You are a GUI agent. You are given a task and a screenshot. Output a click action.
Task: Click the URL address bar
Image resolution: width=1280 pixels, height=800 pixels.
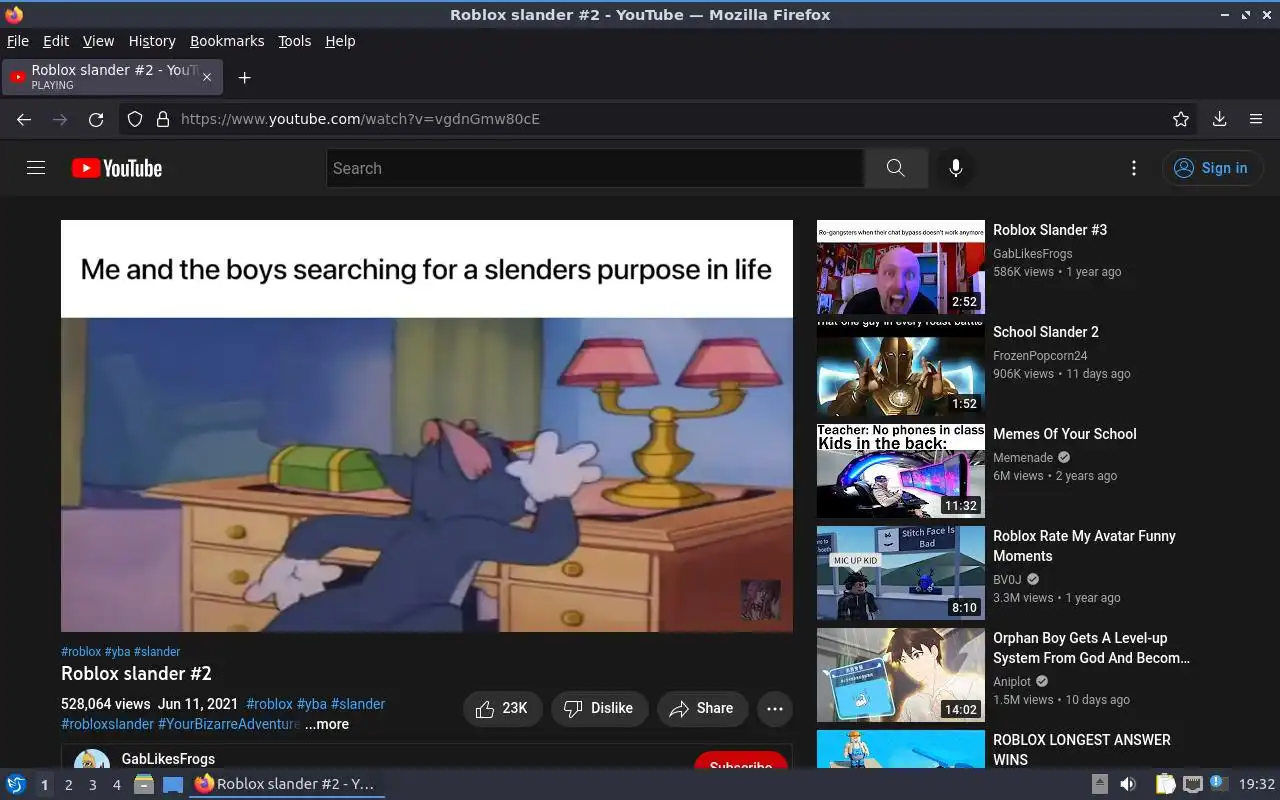(660, 119)
